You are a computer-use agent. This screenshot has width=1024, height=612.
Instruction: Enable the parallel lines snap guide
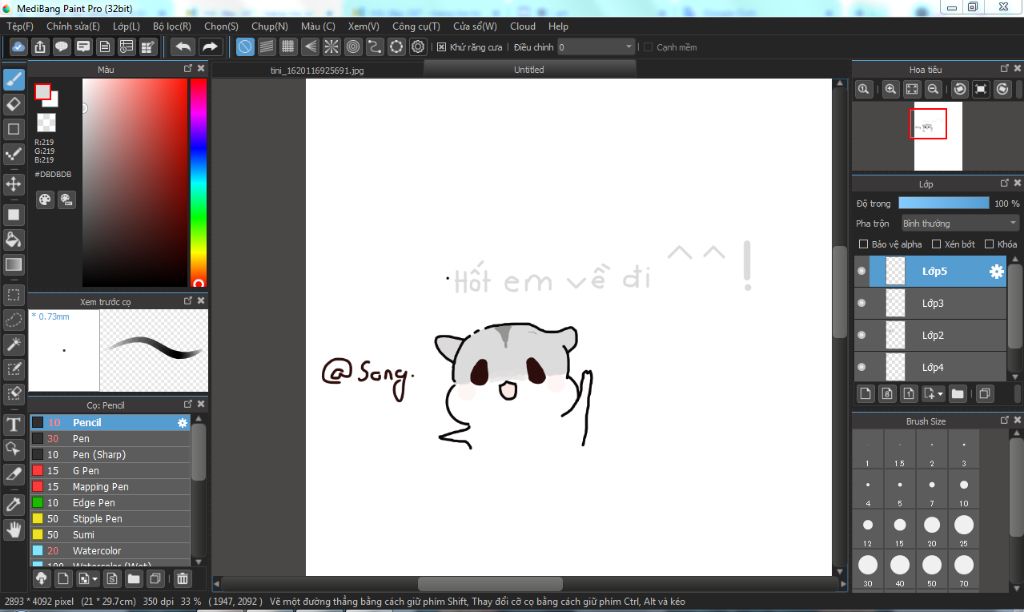pyautogui.click(x=266, y=47)
